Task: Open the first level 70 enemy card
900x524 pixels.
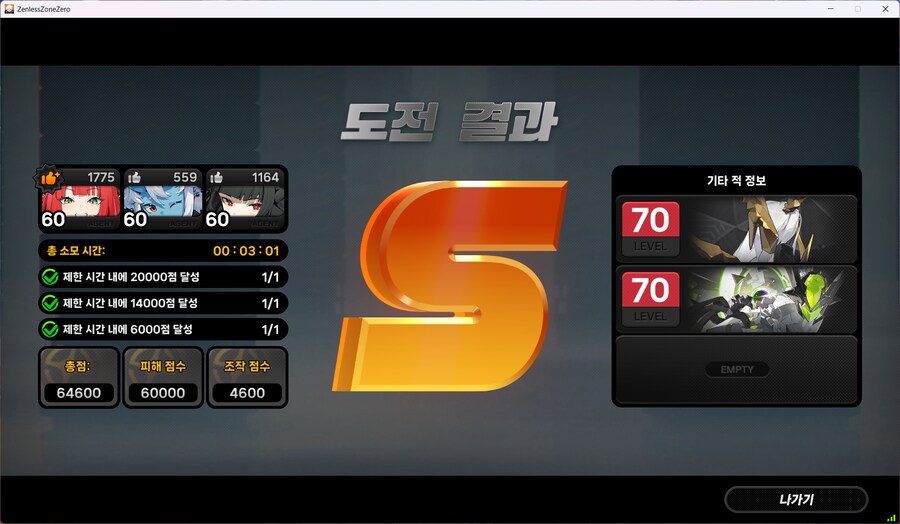Action: coord(736,229)
